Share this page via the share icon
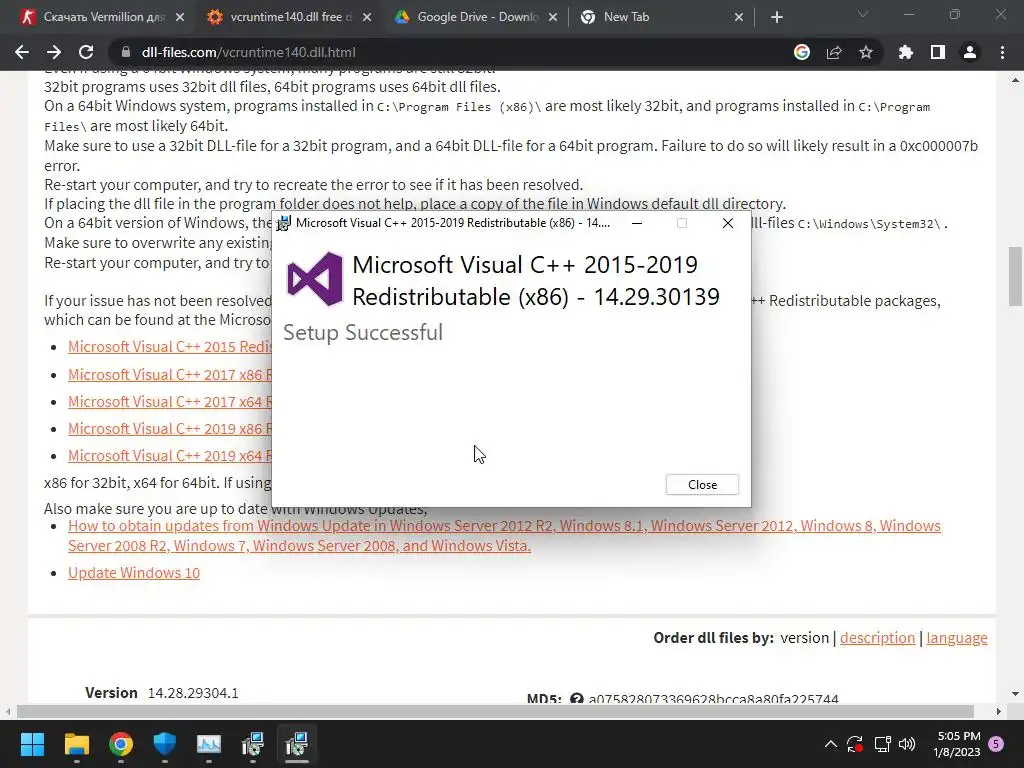The image size is (1024, 768). (x=834, y=52)
